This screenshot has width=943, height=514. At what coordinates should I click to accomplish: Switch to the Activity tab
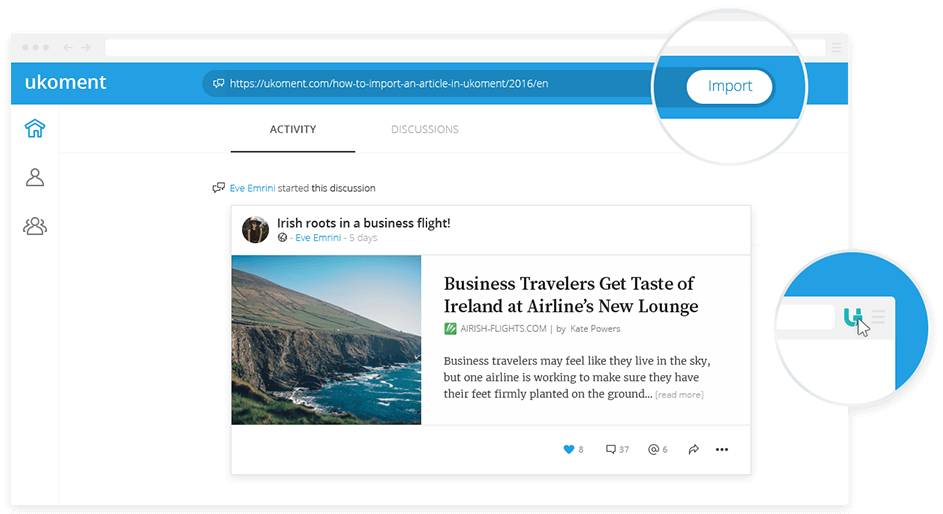pyautogui.click(x=292, y=129)
